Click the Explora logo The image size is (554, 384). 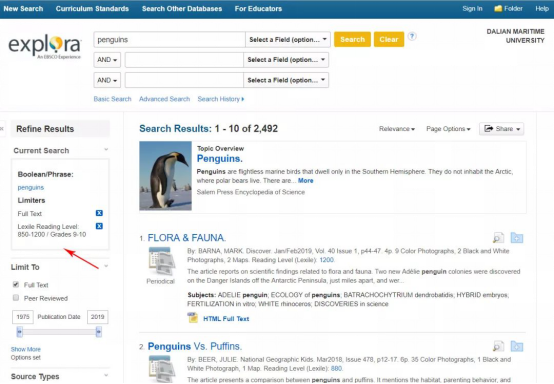click(x=45, y=46)
